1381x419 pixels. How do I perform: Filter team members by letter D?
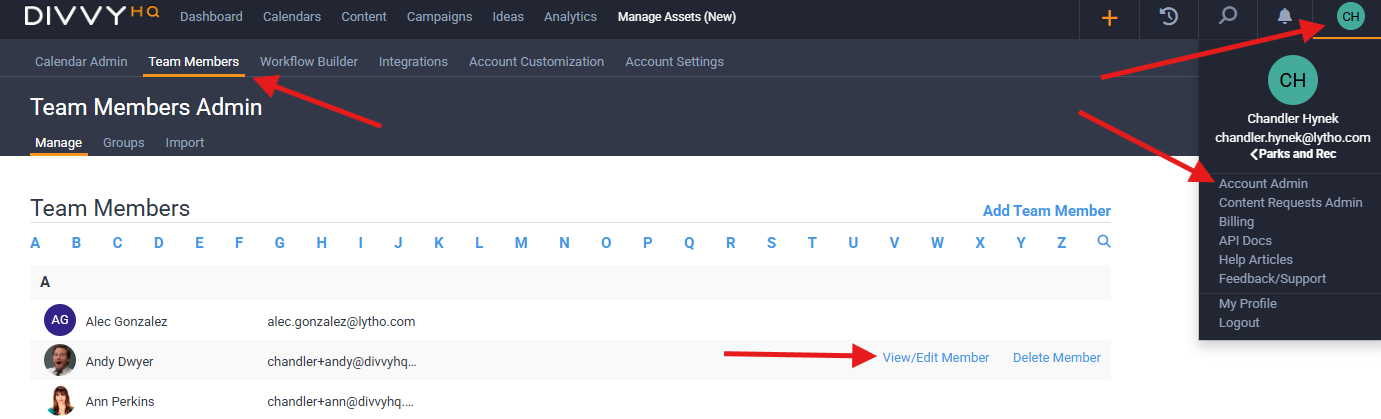(159, 242)
